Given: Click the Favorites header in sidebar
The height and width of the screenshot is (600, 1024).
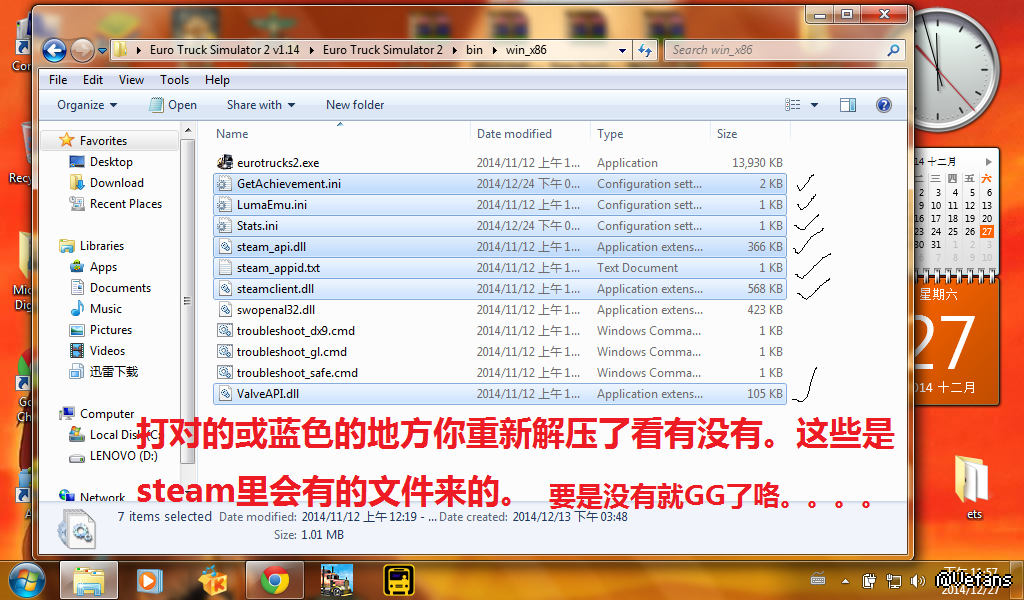Looking at the screenshot, I should point(103,140).
